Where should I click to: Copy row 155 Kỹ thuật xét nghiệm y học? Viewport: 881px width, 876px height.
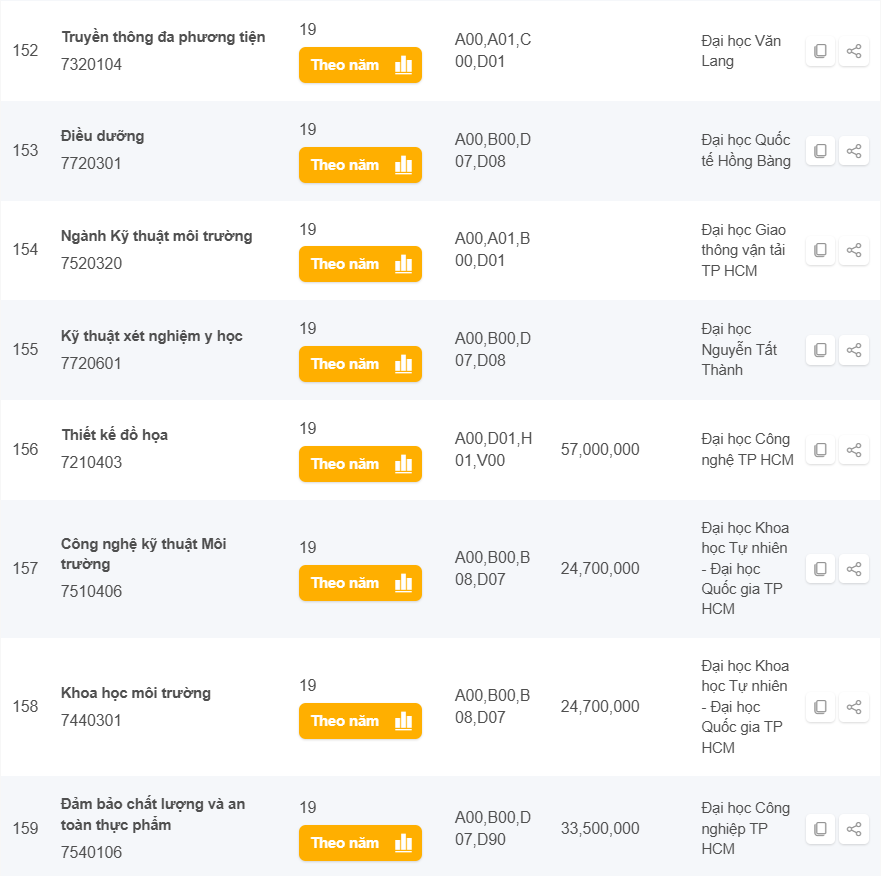[x=820, y=350]
